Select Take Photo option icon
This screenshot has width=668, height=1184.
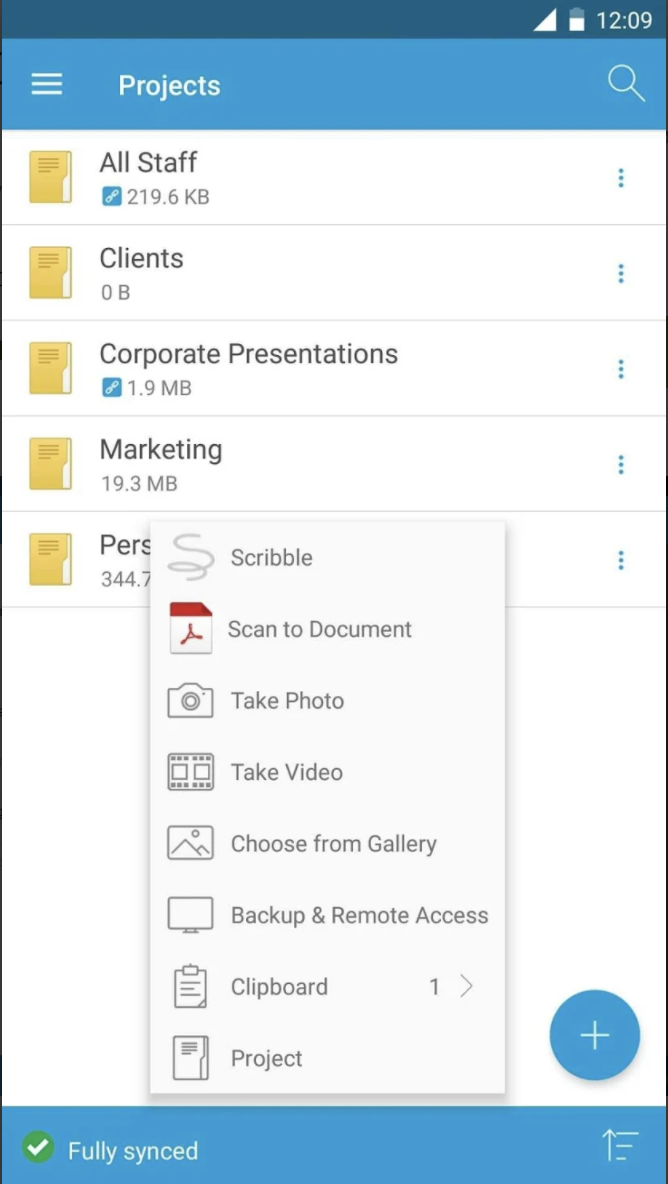tap(190, 700)
